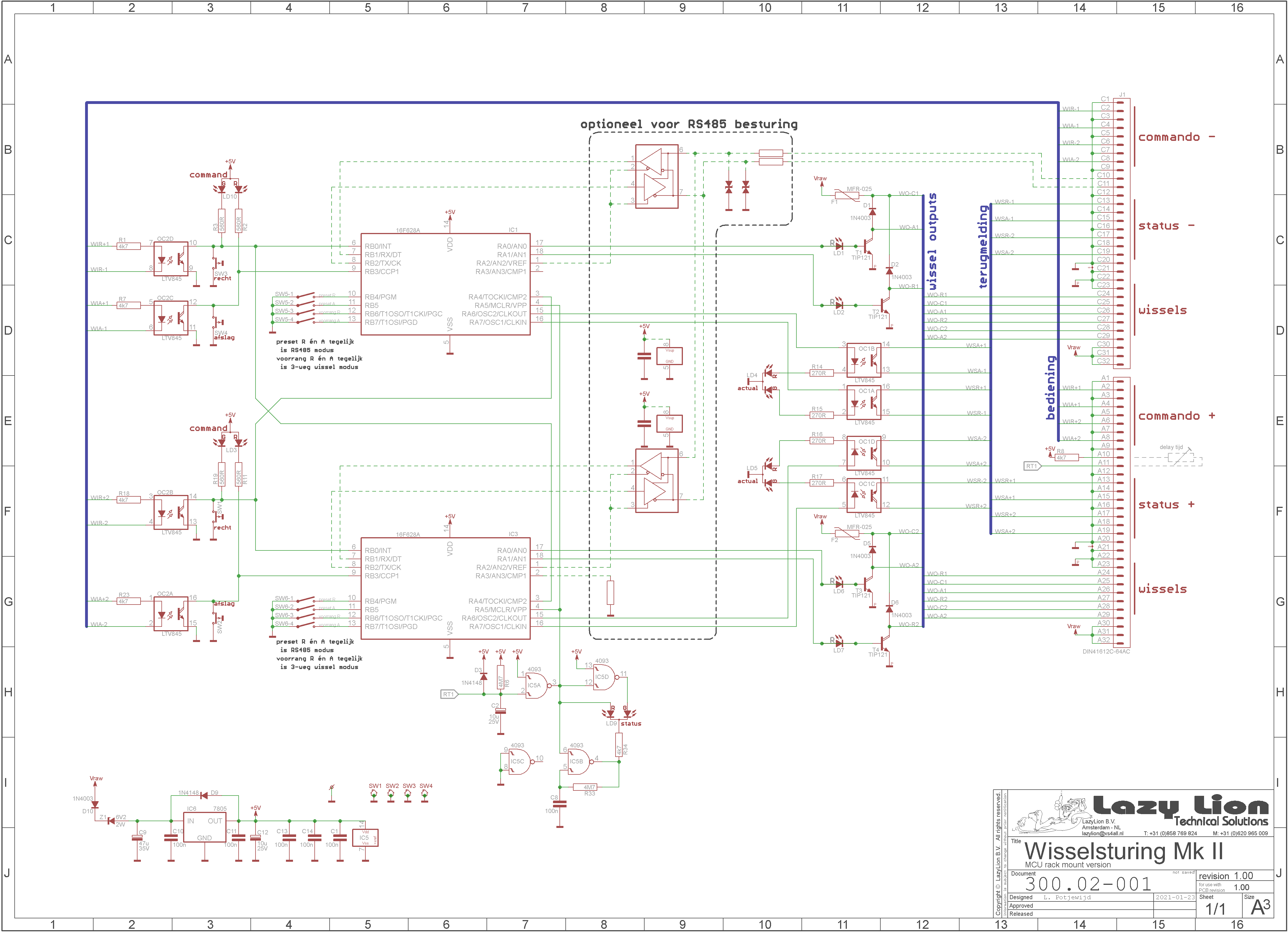This screenshot has height=933, width=1288.
Task: Select transistor T3 TIP121
Action: click(868, 584)
